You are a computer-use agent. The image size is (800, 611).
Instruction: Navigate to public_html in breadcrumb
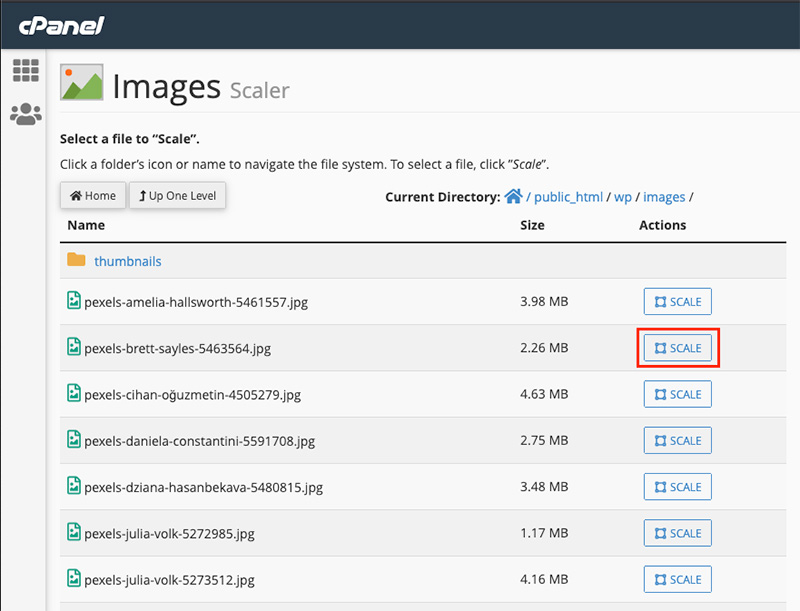click(x=567, y=197)
